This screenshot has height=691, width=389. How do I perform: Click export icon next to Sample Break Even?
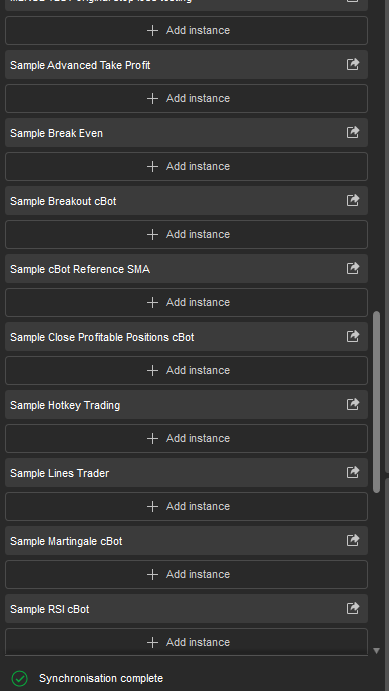(353, 132)
